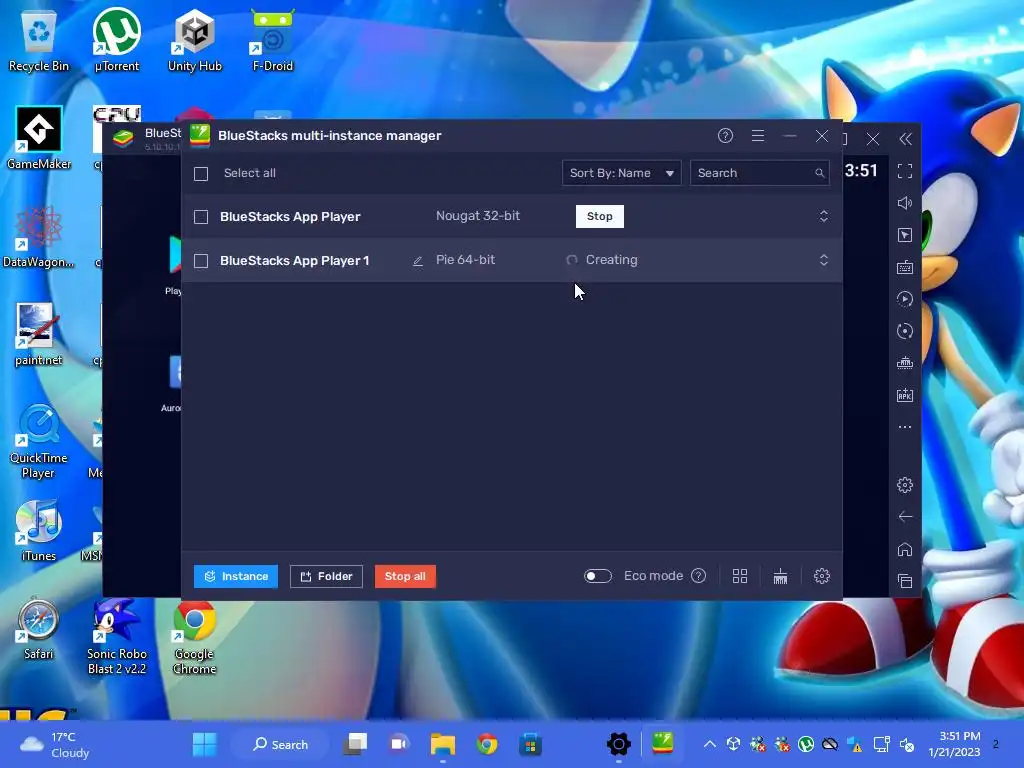
Task: Select Sonic Robo Blast 2 desktop shortcut
Action: point(117,636)
